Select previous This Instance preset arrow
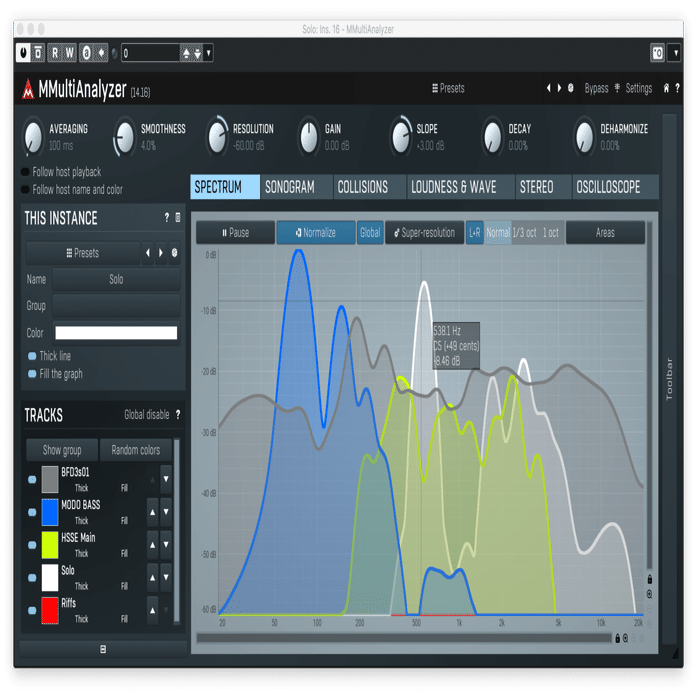The image size is (697, 697). [x=148, y=253]
